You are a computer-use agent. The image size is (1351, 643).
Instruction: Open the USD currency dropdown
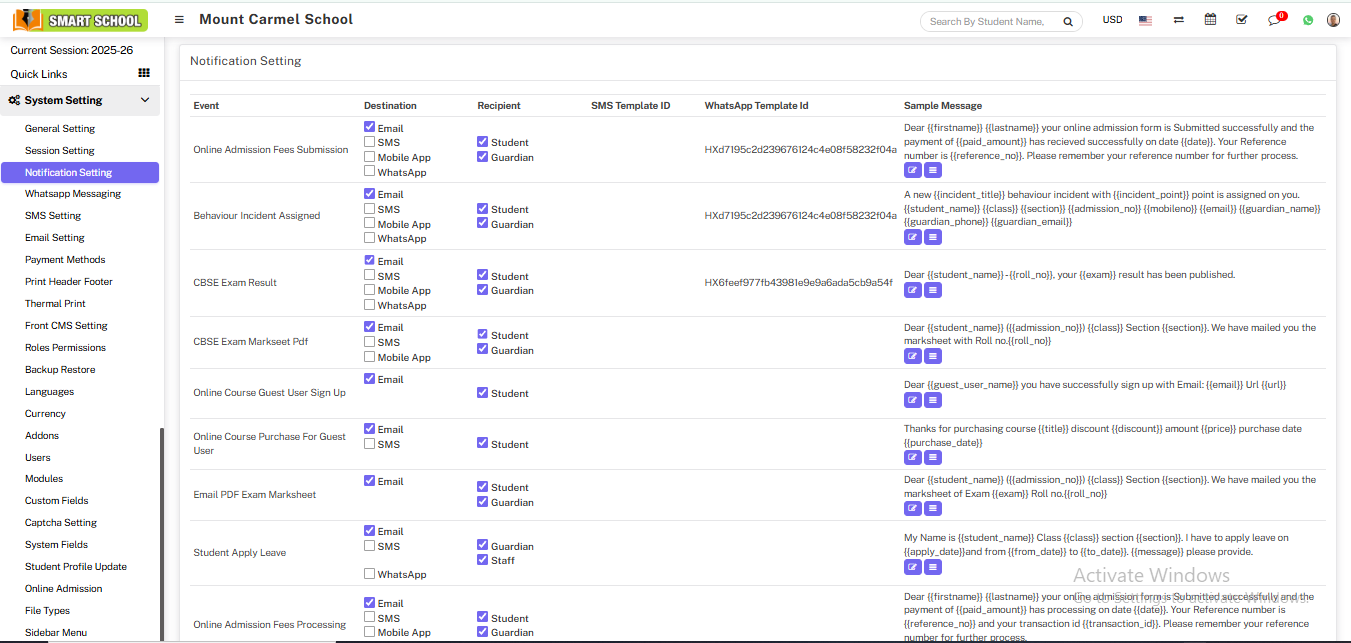(1112, 20)
